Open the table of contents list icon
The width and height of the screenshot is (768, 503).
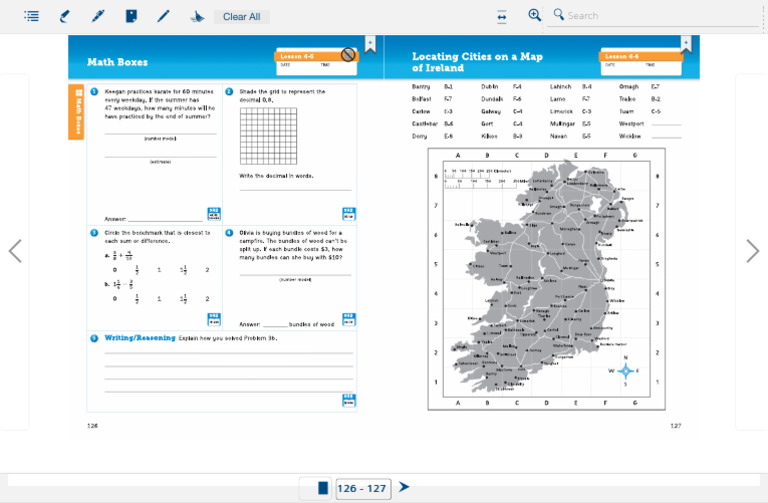[x=32, y=16]
